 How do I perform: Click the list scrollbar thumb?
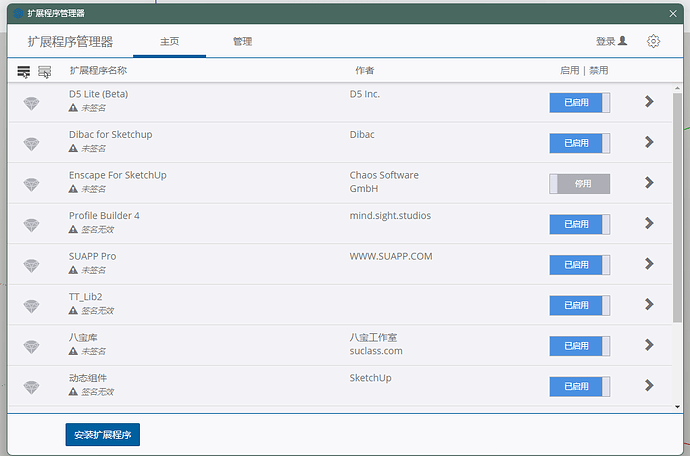(x=677, y=208)
